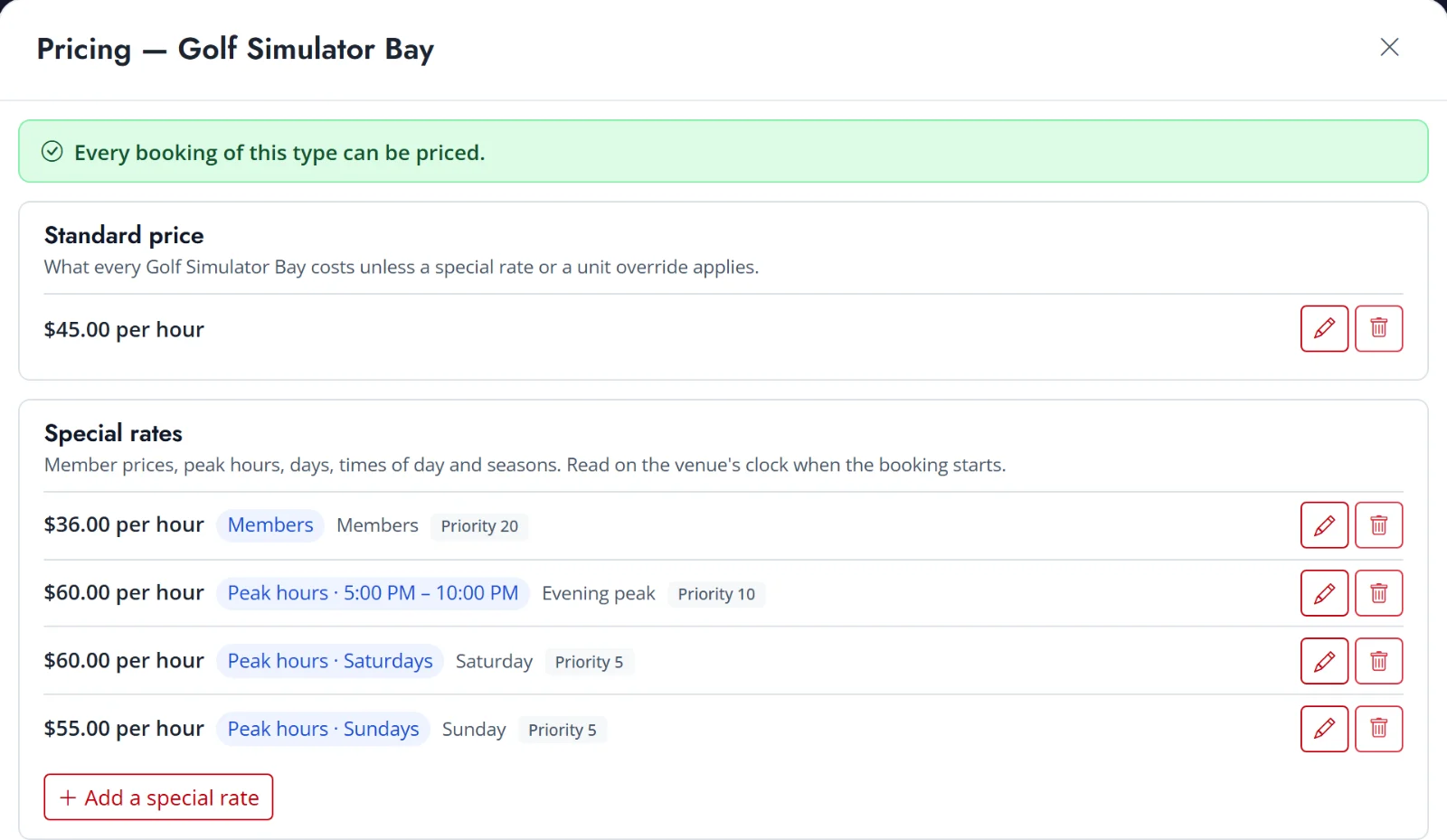This screenshot has width=1447, height=840.
Task: Click the Priority 10 badge
Action: point(716,594)
